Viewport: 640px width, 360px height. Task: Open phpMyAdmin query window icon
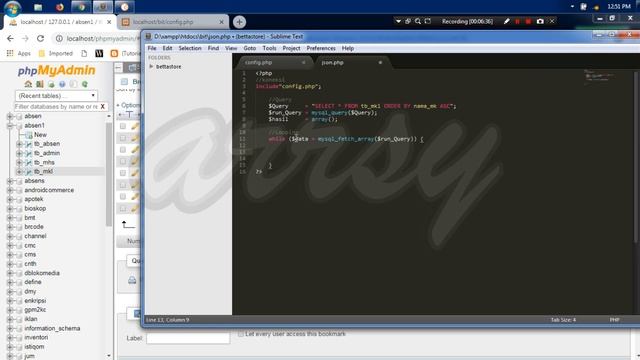[51, 84]
